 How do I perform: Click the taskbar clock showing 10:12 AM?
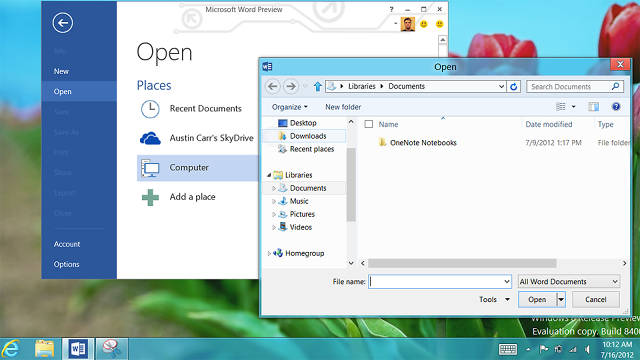tap(617, 349)
